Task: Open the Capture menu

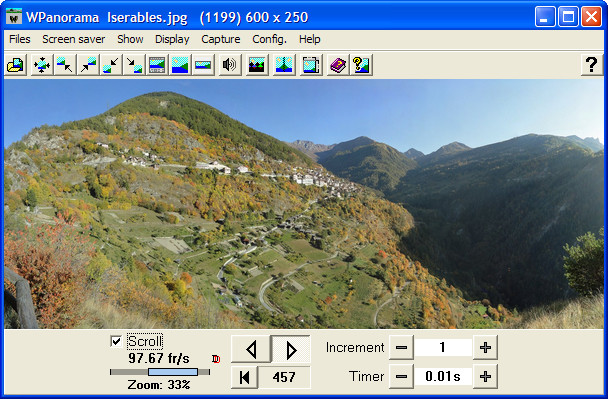Action: (221, 39)
